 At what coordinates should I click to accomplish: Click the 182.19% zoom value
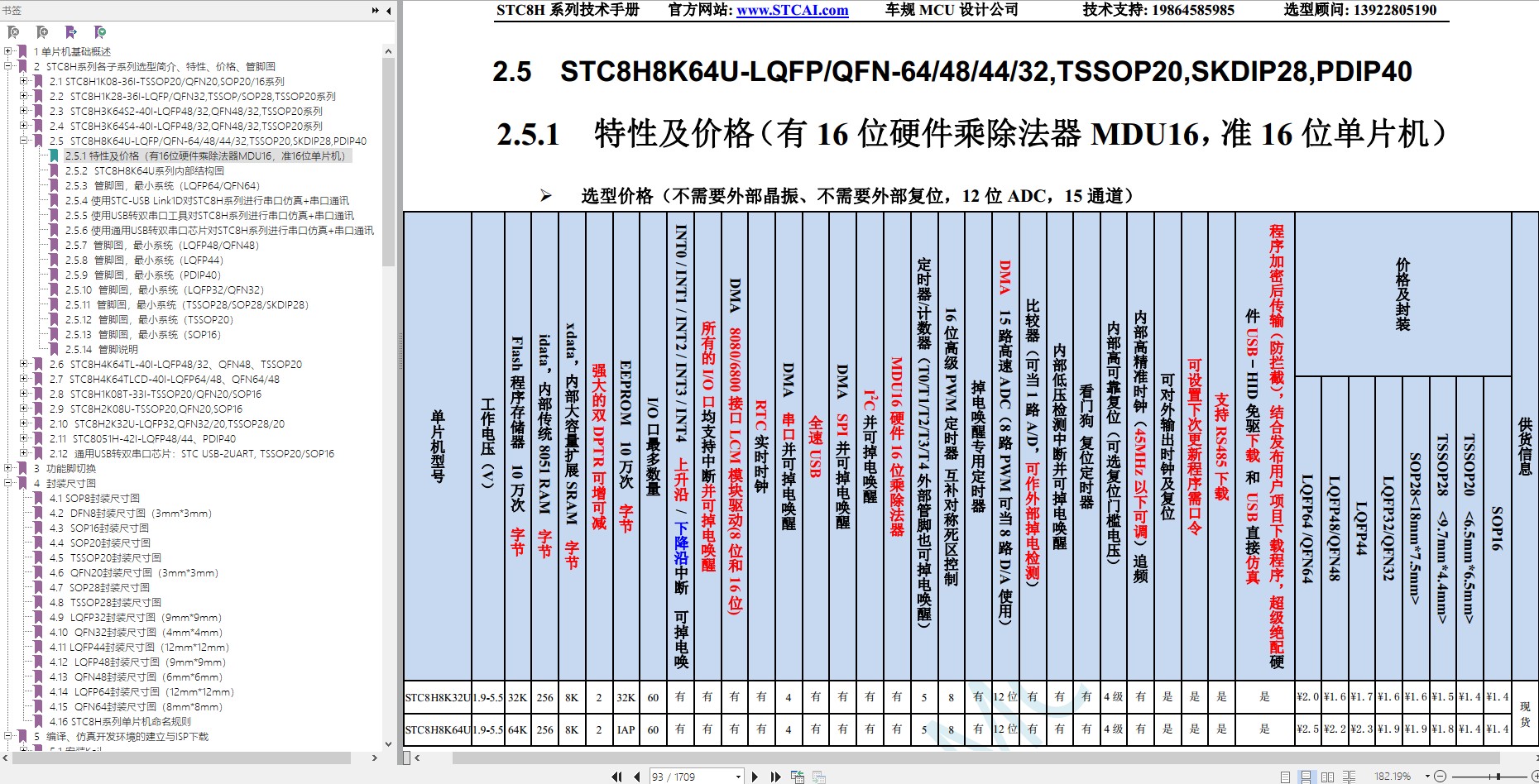tap(1393, 777)
